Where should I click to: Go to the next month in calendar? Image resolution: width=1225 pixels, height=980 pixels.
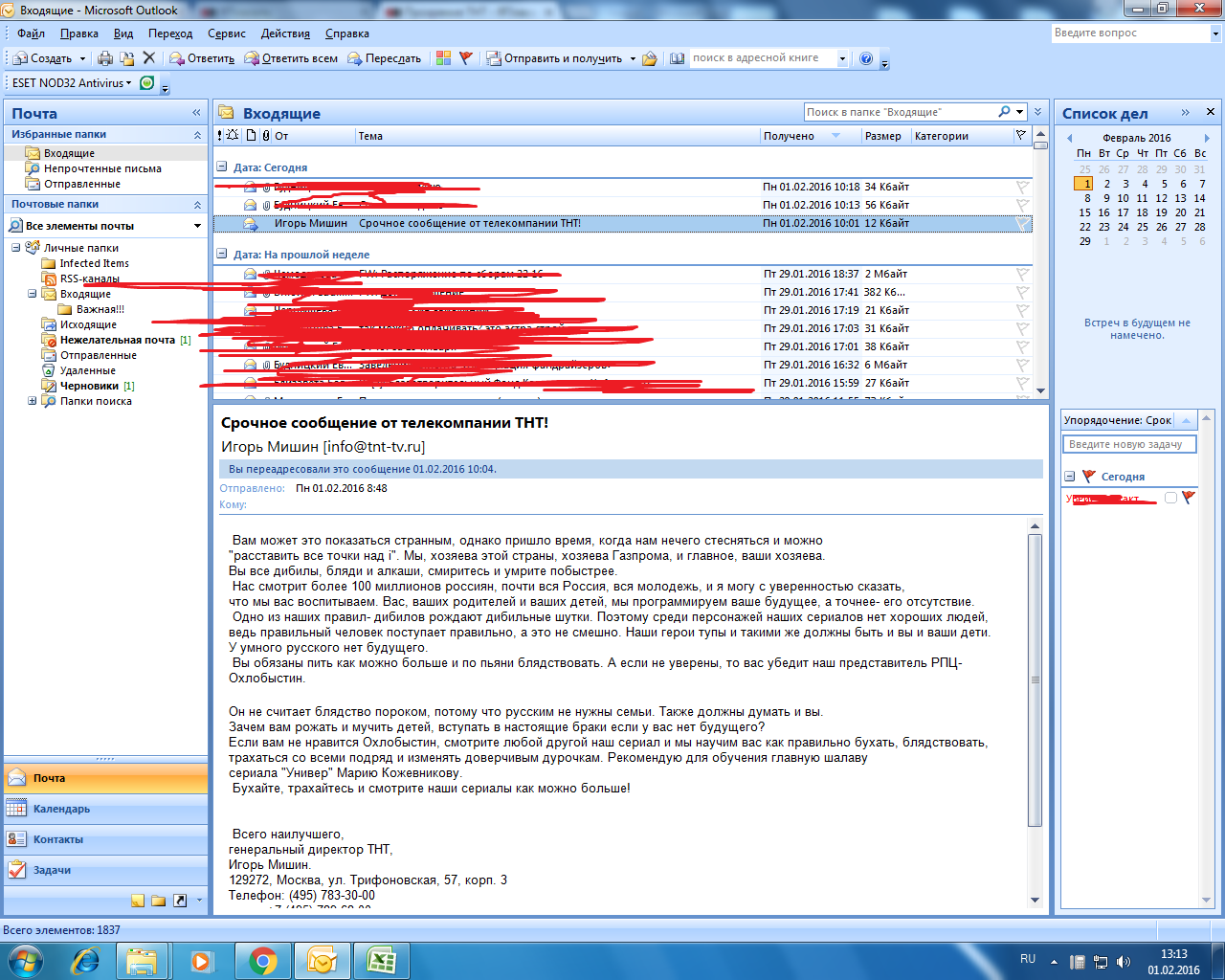click(1206, 138)
